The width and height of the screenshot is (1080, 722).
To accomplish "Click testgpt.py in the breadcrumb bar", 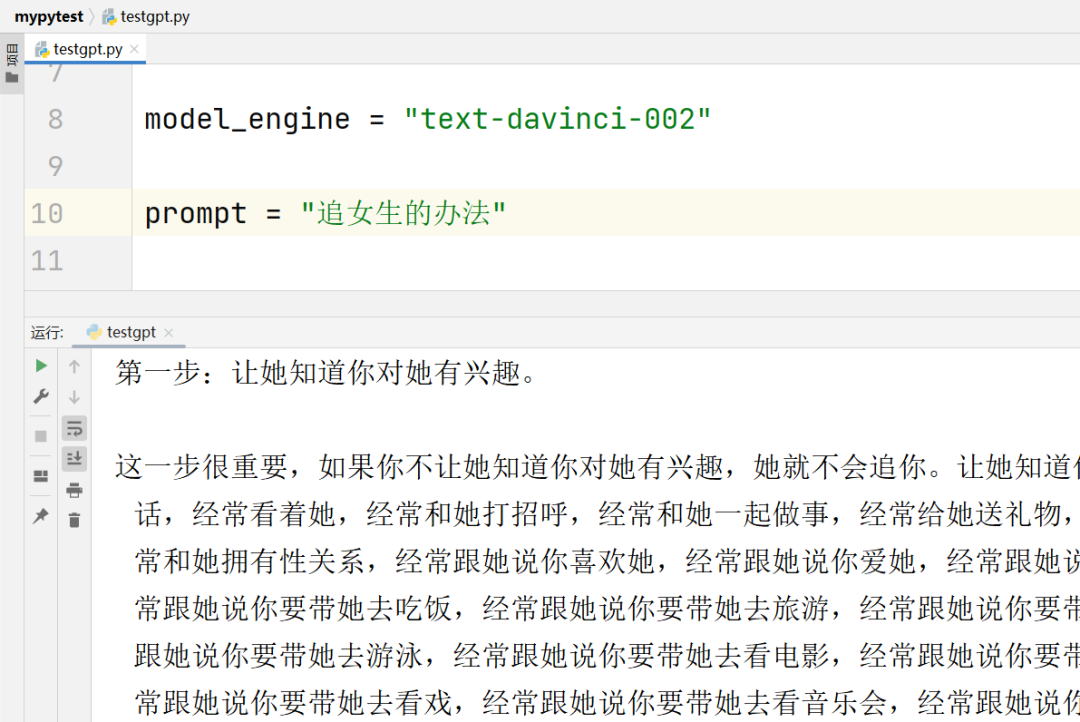I will tap(154, 16).
